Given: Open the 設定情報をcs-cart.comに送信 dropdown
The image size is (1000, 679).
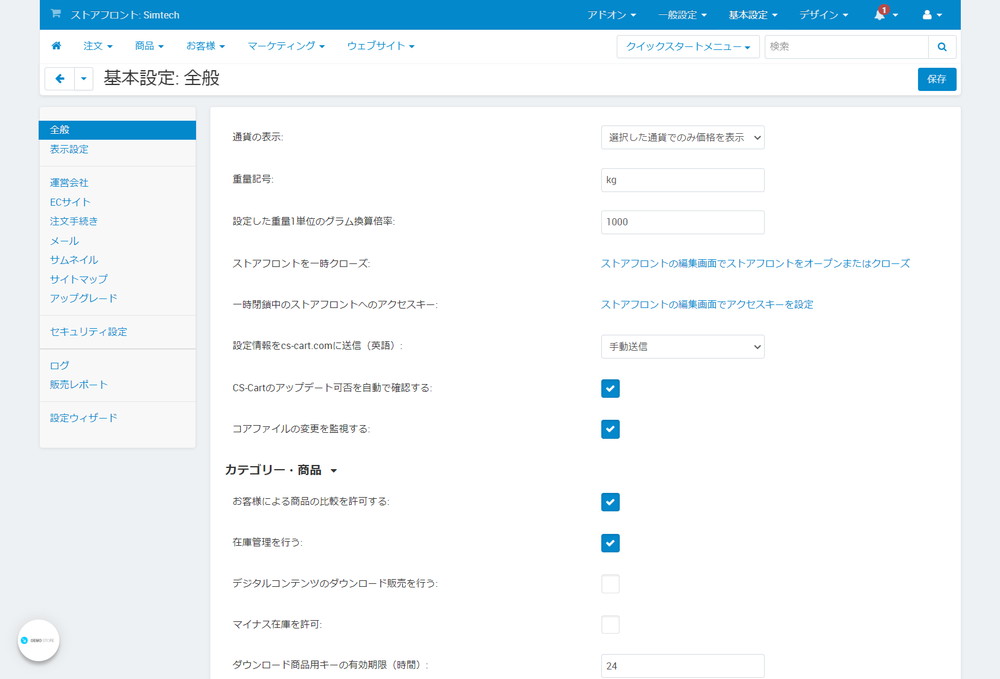Looking at the screenshot, I should click(x=682, y=347).
